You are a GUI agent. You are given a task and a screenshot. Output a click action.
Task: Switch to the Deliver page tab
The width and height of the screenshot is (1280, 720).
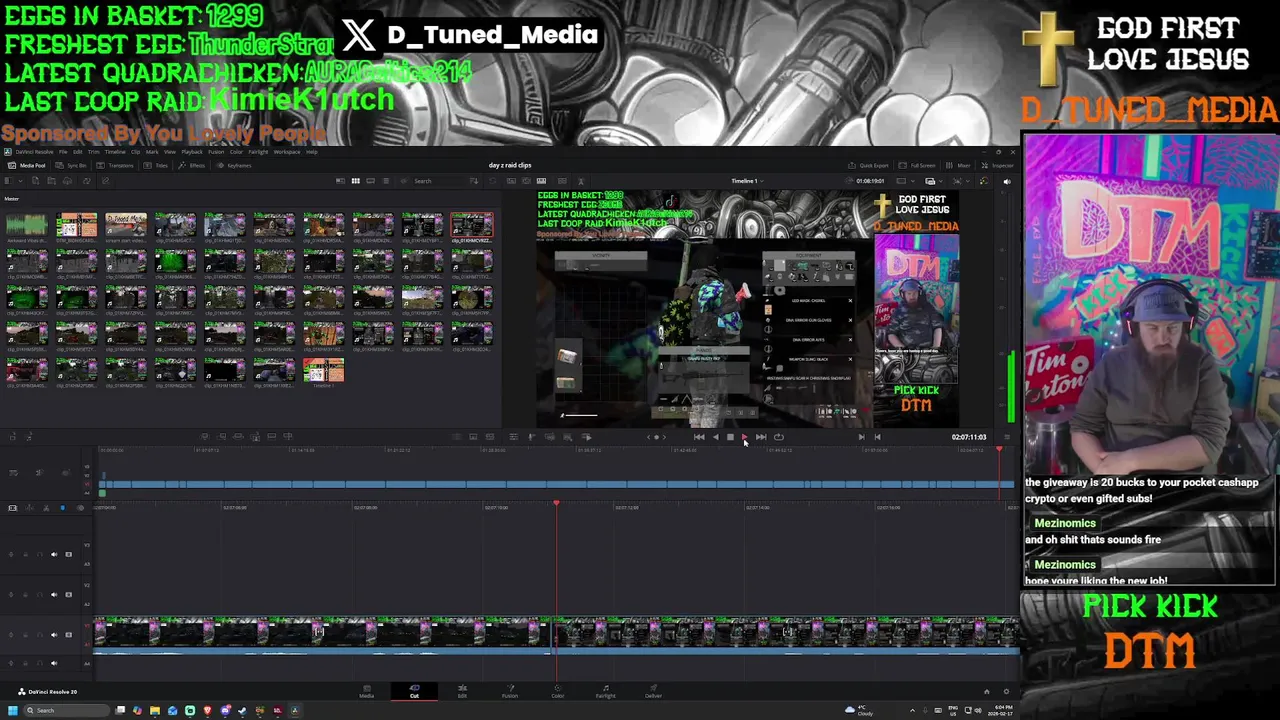coord(653,691)
